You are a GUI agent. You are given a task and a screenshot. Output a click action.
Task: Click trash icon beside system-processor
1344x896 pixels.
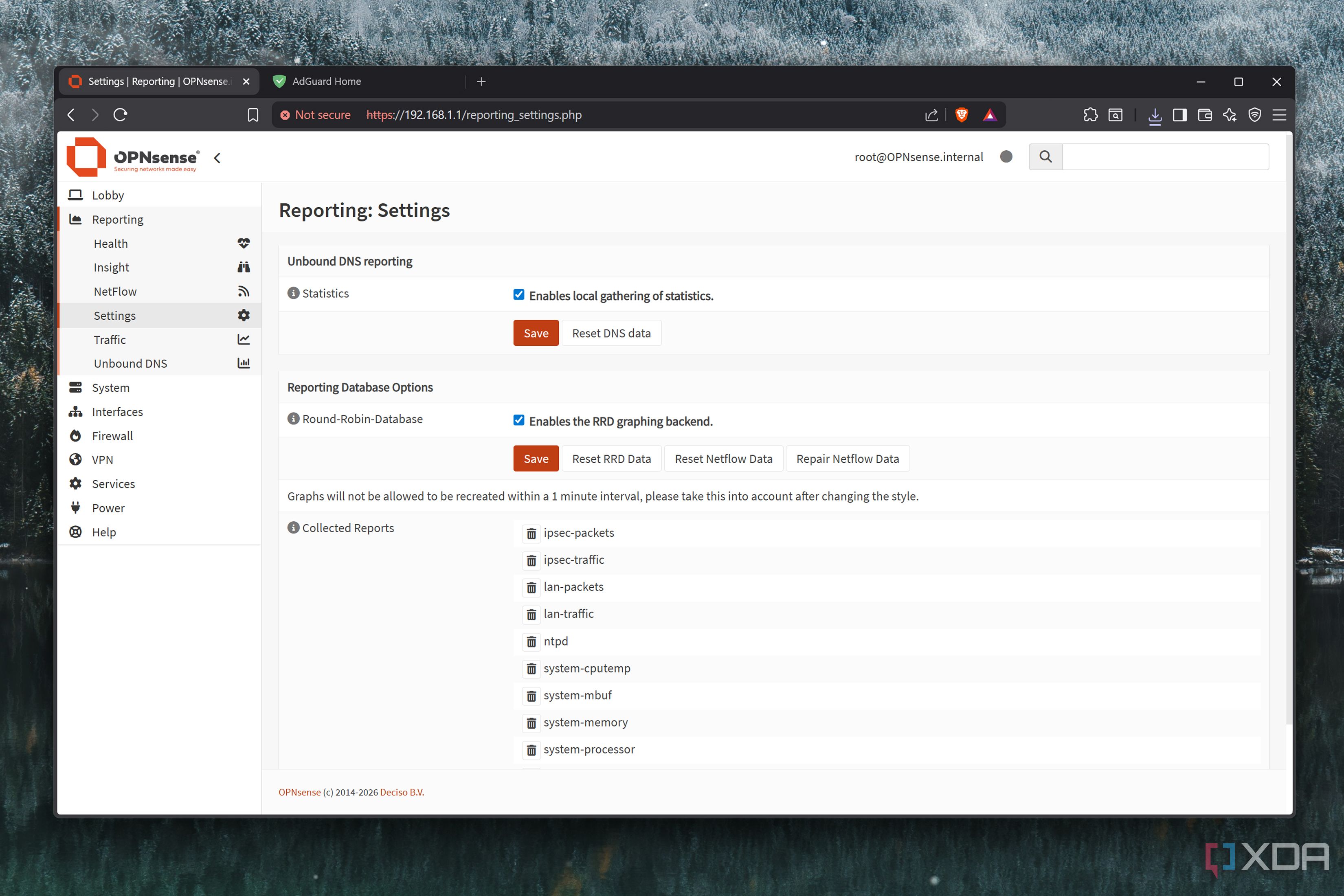click(x=531, y=750)
